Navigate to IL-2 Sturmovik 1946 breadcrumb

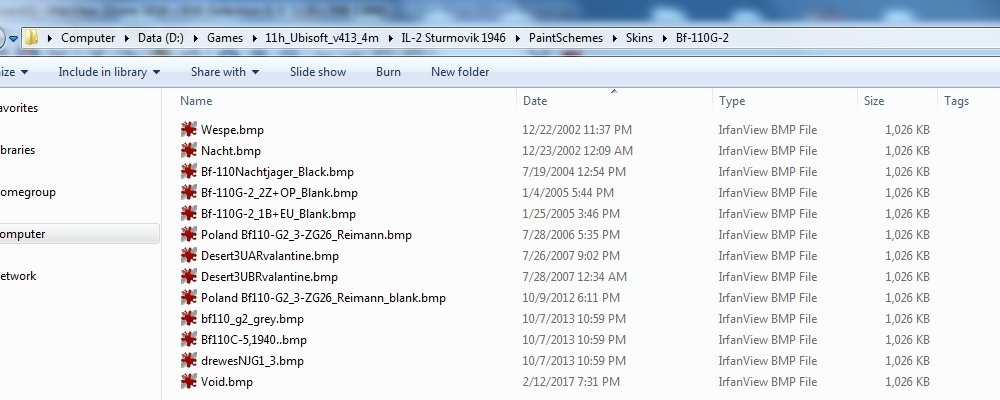tap(453, 38)
